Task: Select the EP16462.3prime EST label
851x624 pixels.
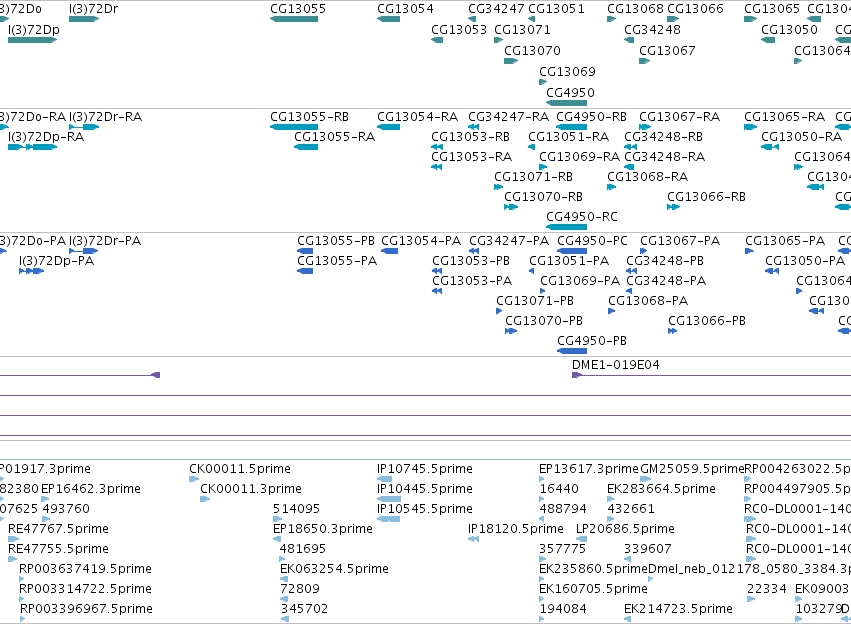Action: pos(91,489)
